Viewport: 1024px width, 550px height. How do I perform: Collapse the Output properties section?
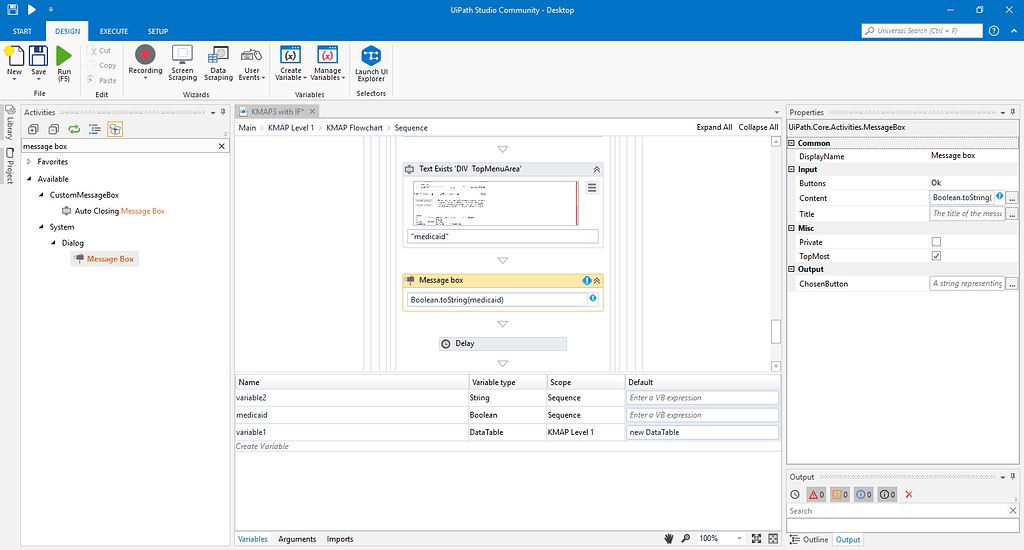point(792,269)
